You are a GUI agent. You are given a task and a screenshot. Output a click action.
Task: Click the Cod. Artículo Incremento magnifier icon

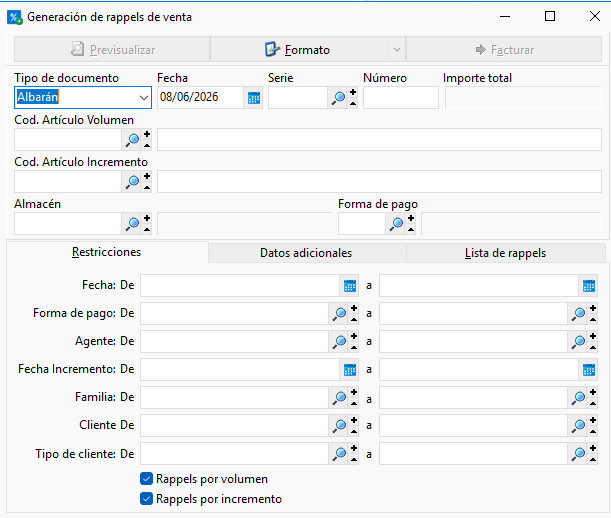coord(132,182)
